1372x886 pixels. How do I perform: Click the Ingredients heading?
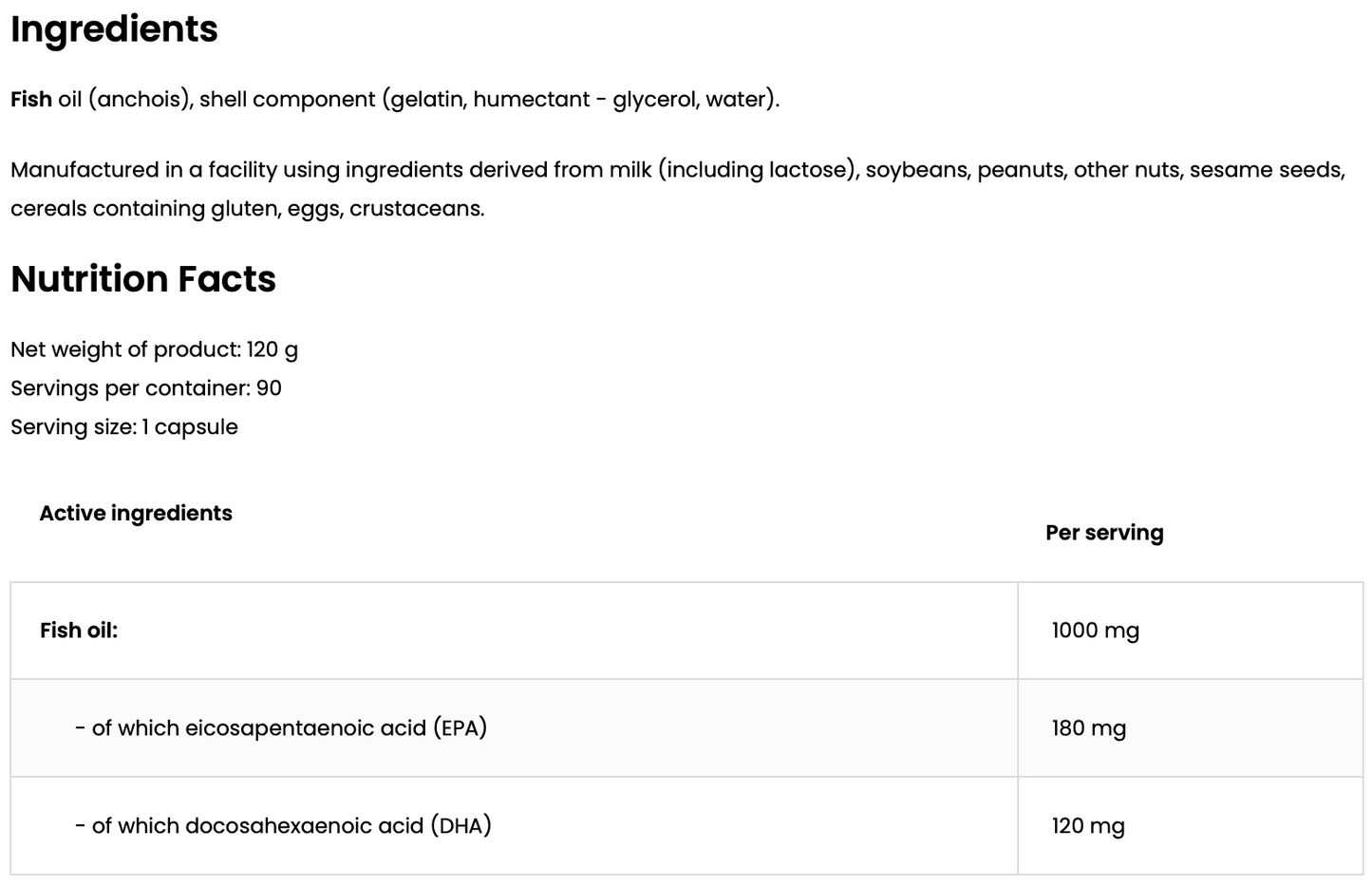click(114, 29)
